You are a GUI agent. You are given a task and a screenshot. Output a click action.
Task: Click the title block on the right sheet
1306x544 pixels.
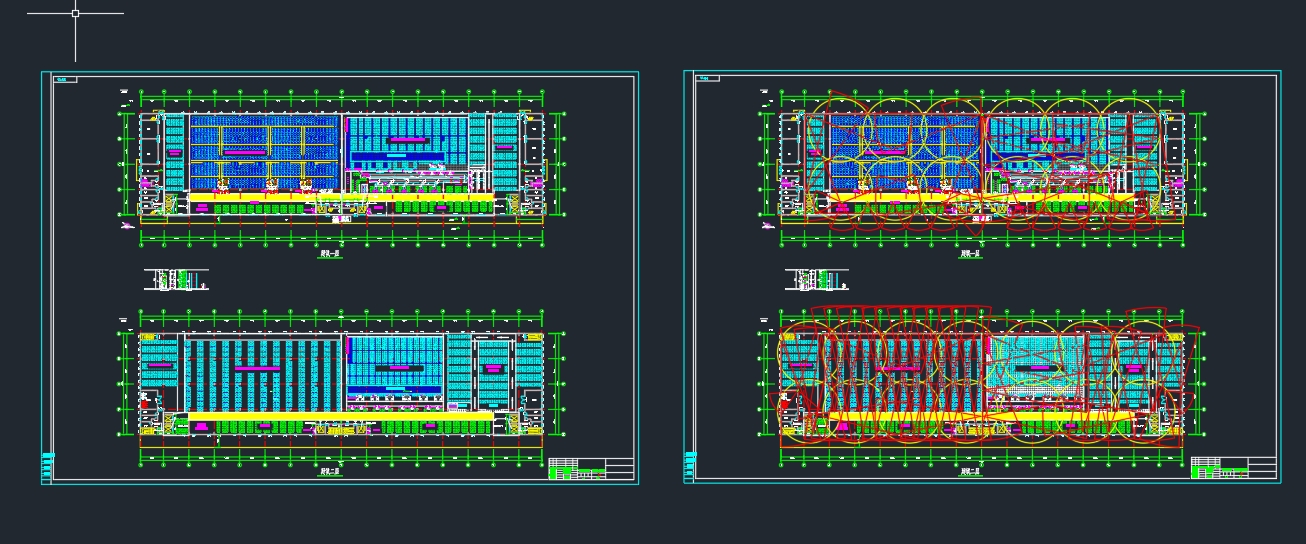[1233, 469]
